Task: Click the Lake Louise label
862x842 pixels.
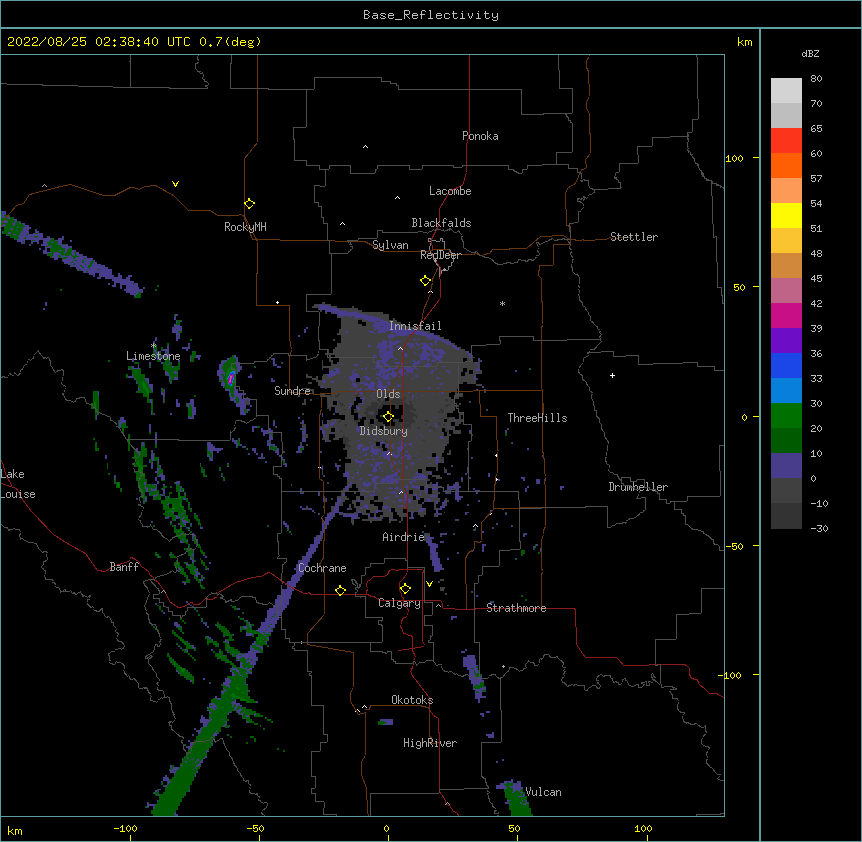Action: click(x=18, y=484)
